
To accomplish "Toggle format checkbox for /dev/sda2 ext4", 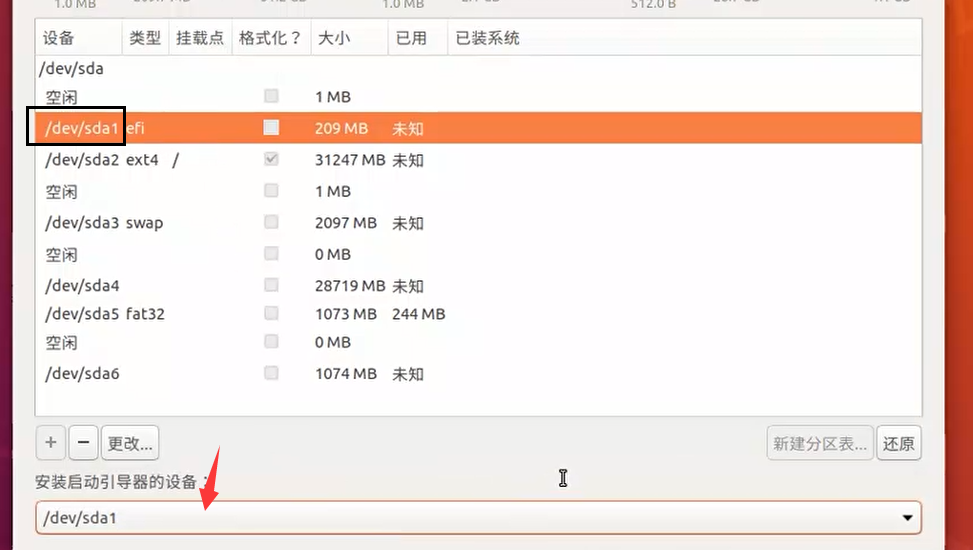I will [x=271, y=160].
